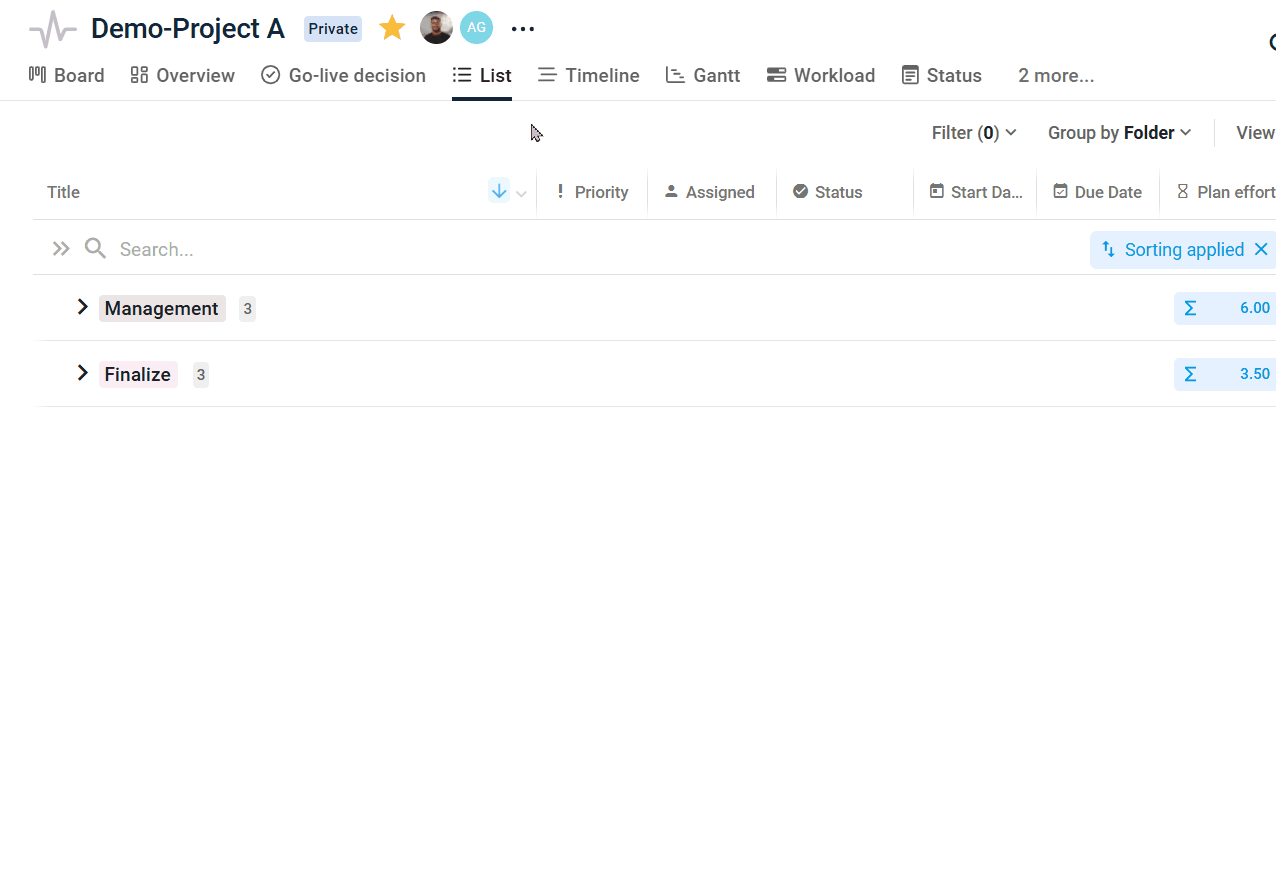Viewport: 1276px width, 878px height.
Task: Open the Filter dropdown
Action: (x=973, y=133)
